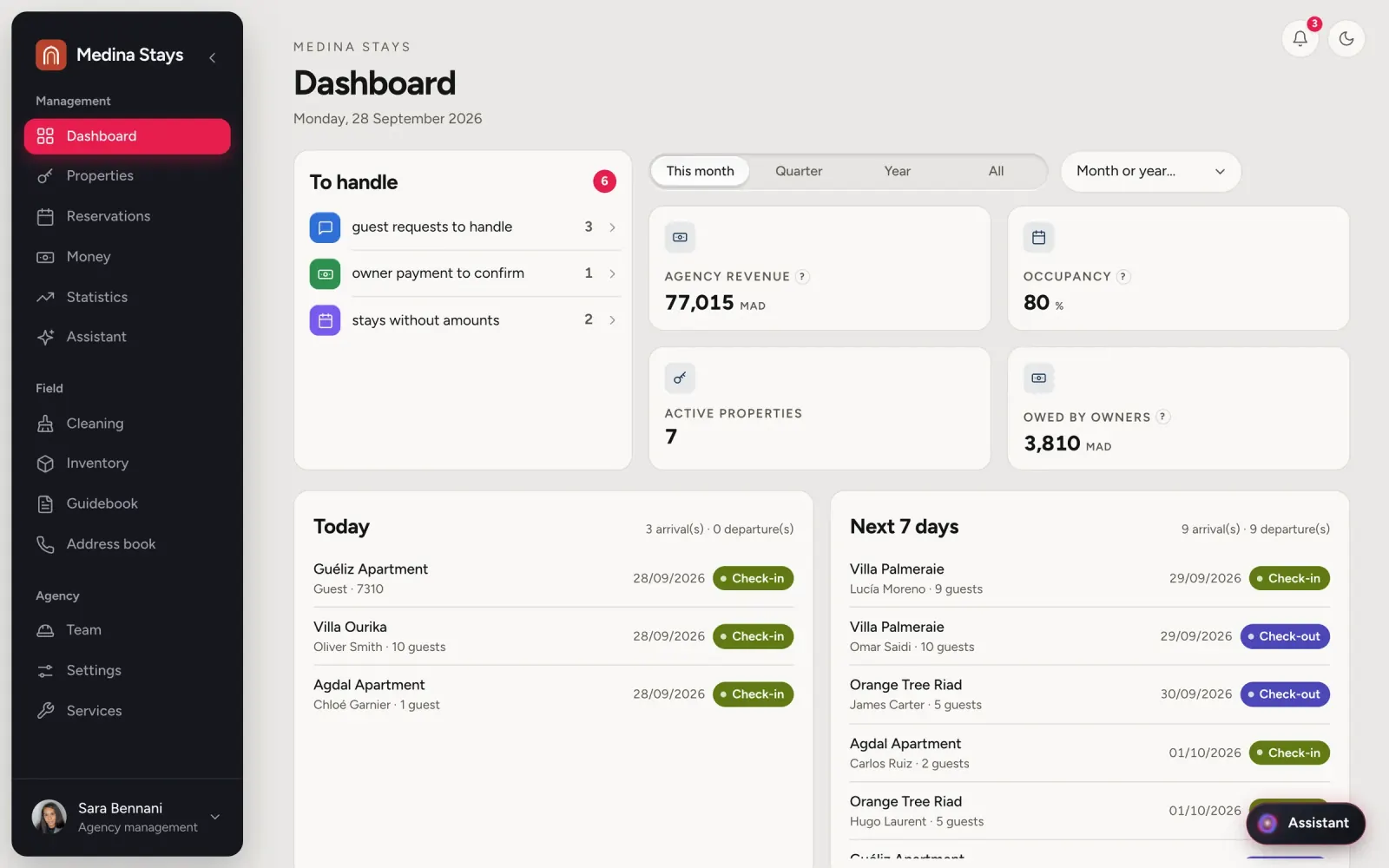
Task: Click the Guidebook document icon
Action: (45, 503)
